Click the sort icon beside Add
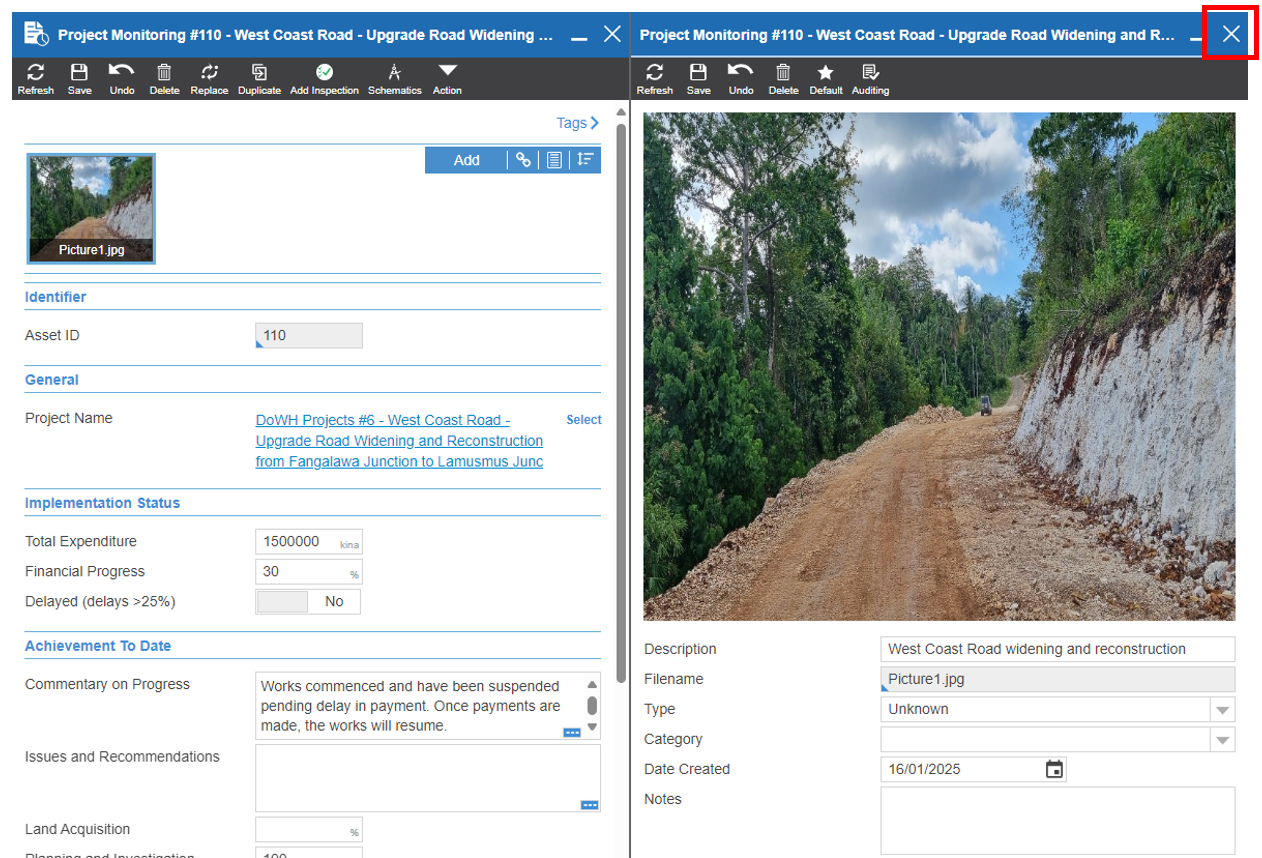This screenshot has width=1262, height=858. [x=585, y=160]
